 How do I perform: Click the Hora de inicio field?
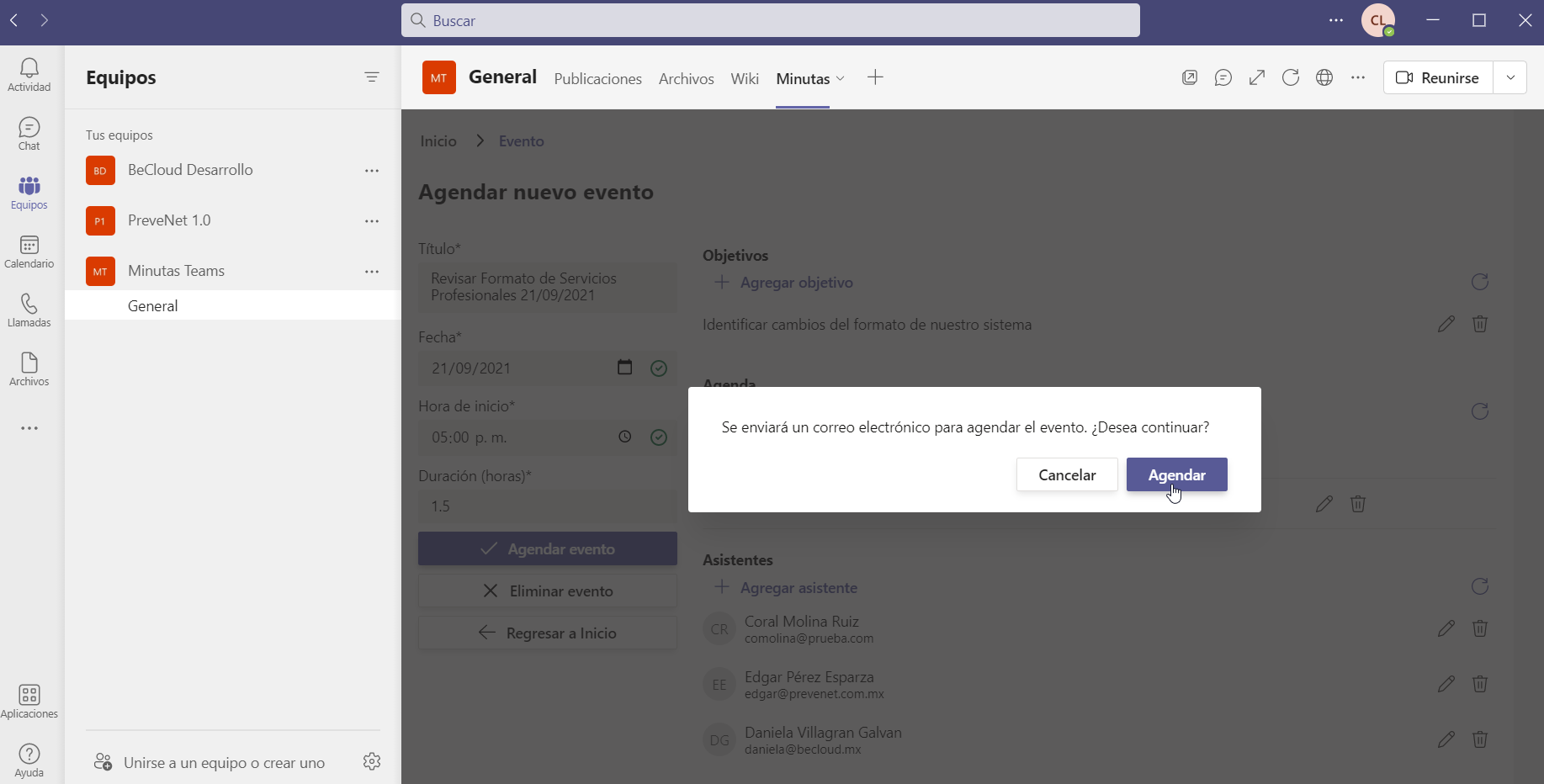coord(548,437)
